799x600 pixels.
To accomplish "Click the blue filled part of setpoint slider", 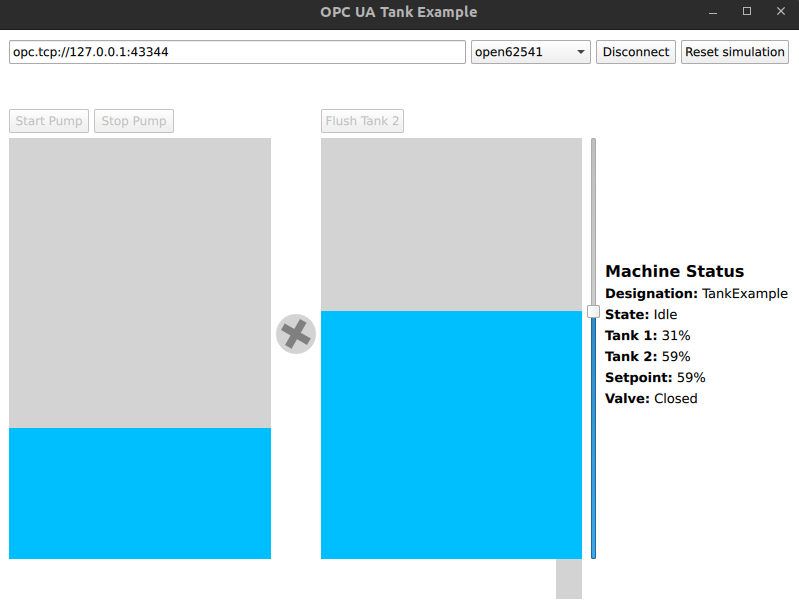I will point(593,440).
